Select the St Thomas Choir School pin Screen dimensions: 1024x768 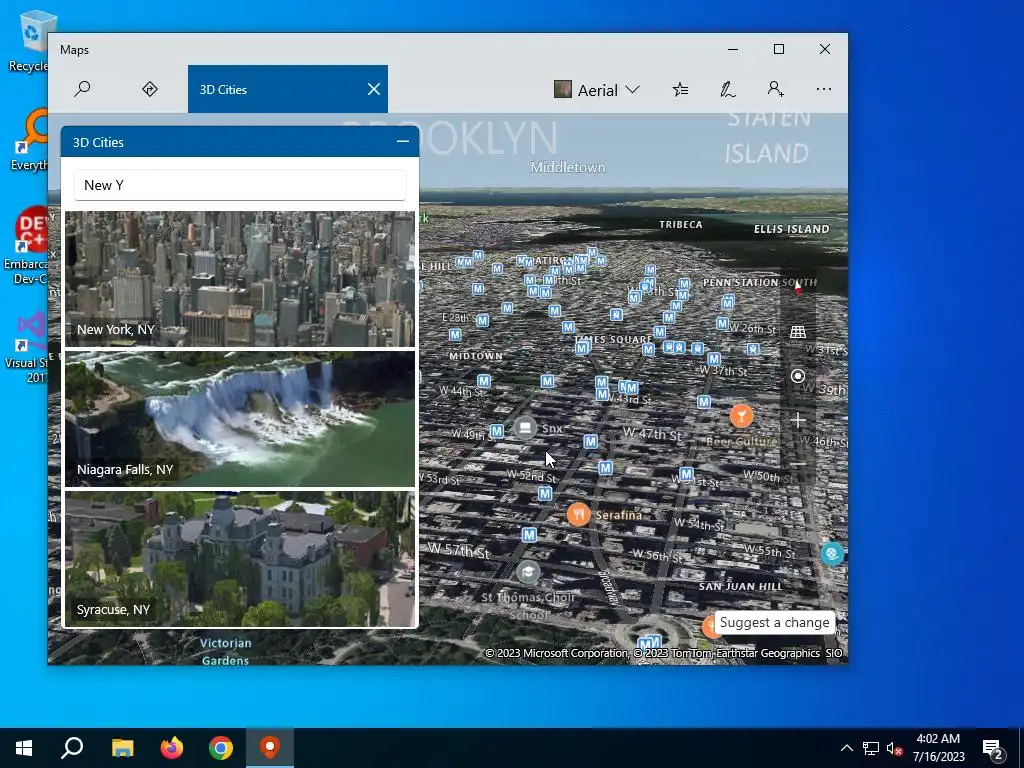pos(528,573)
